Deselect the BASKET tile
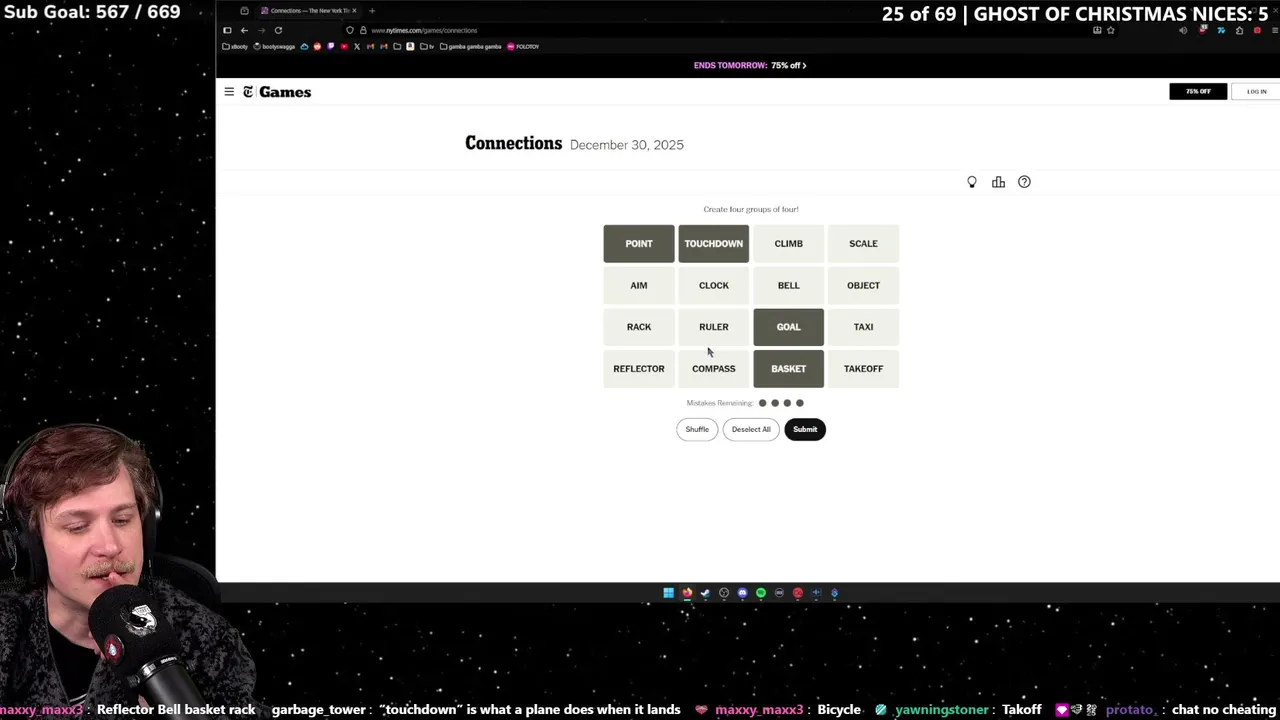This screenshot has width=1280, height=720. tap(789, 369)
